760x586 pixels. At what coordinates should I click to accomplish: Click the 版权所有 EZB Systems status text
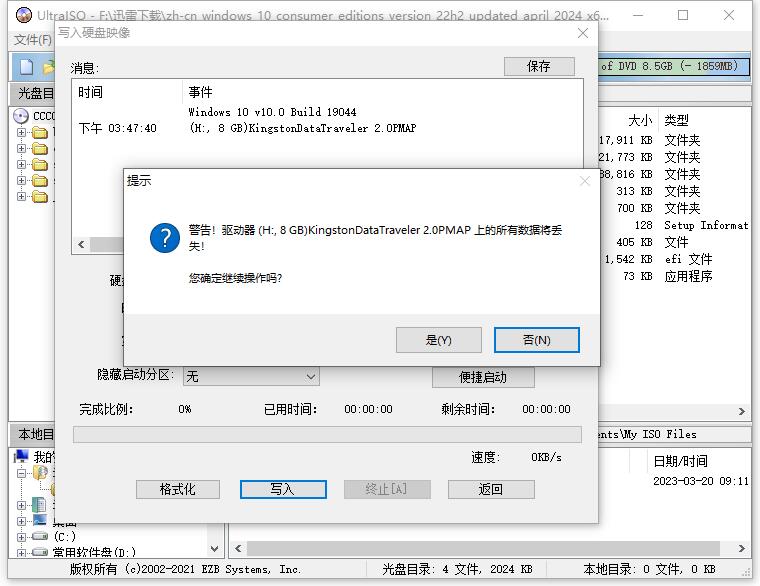tap(186, 569)
